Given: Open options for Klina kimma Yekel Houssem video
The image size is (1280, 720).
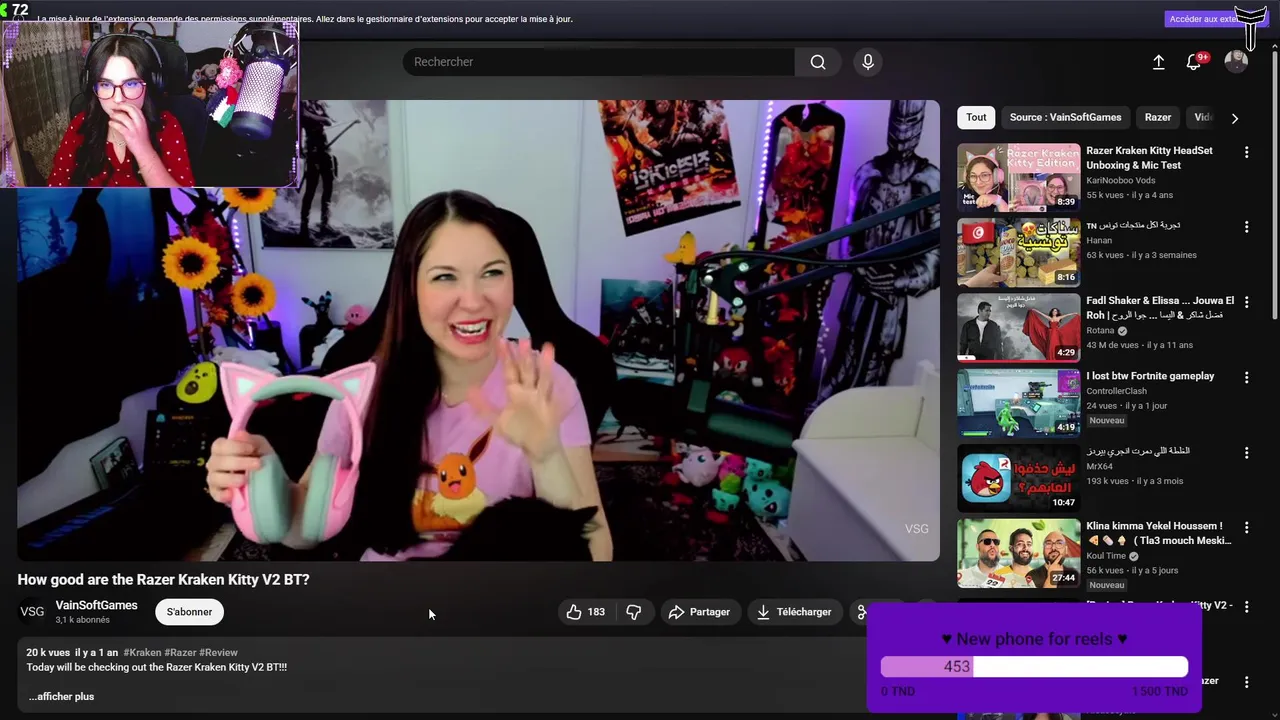Looking at the screenshot, I should click(x=1246, y=527).
